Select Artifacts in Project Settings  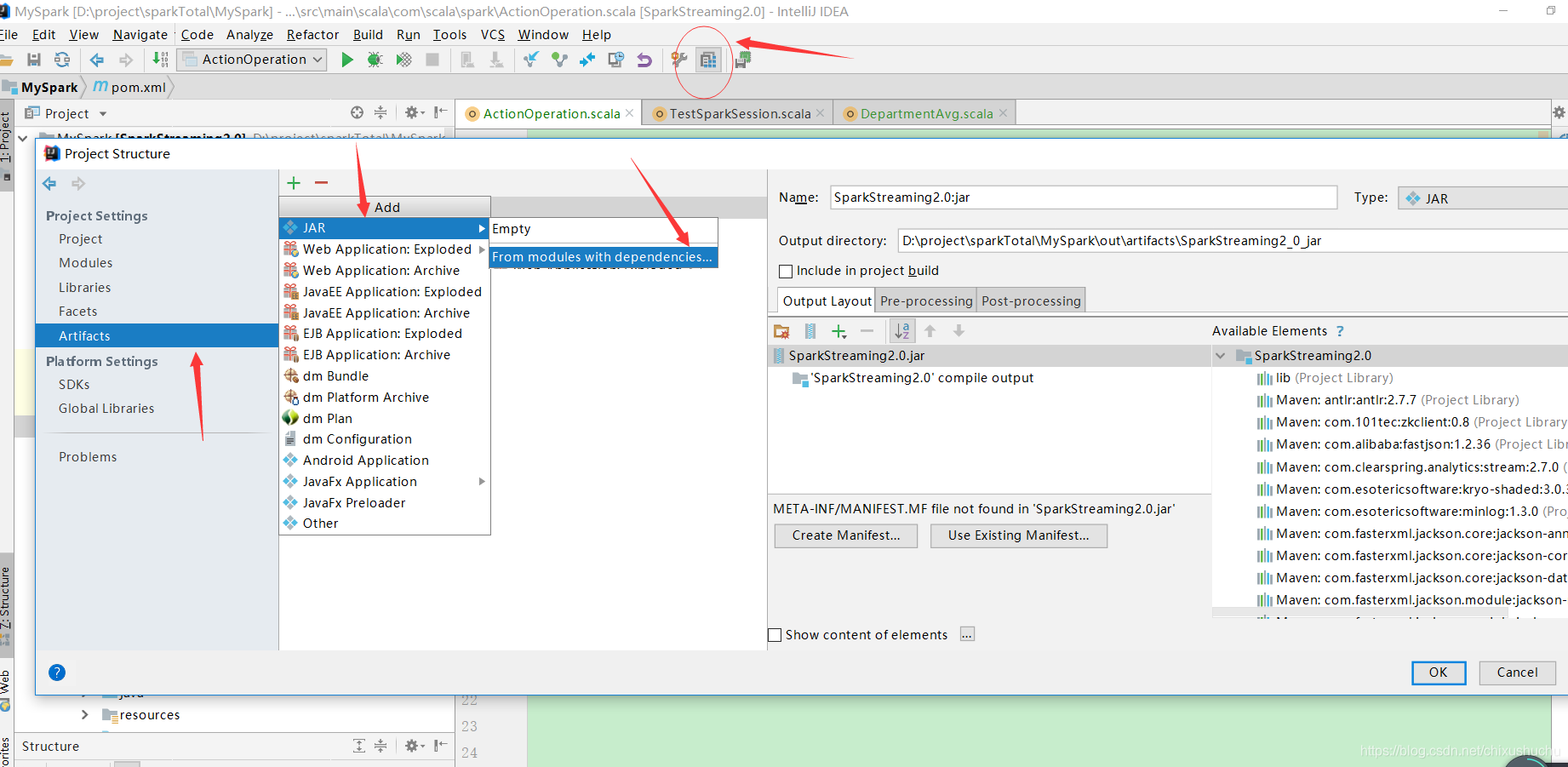tap(157, 336)
